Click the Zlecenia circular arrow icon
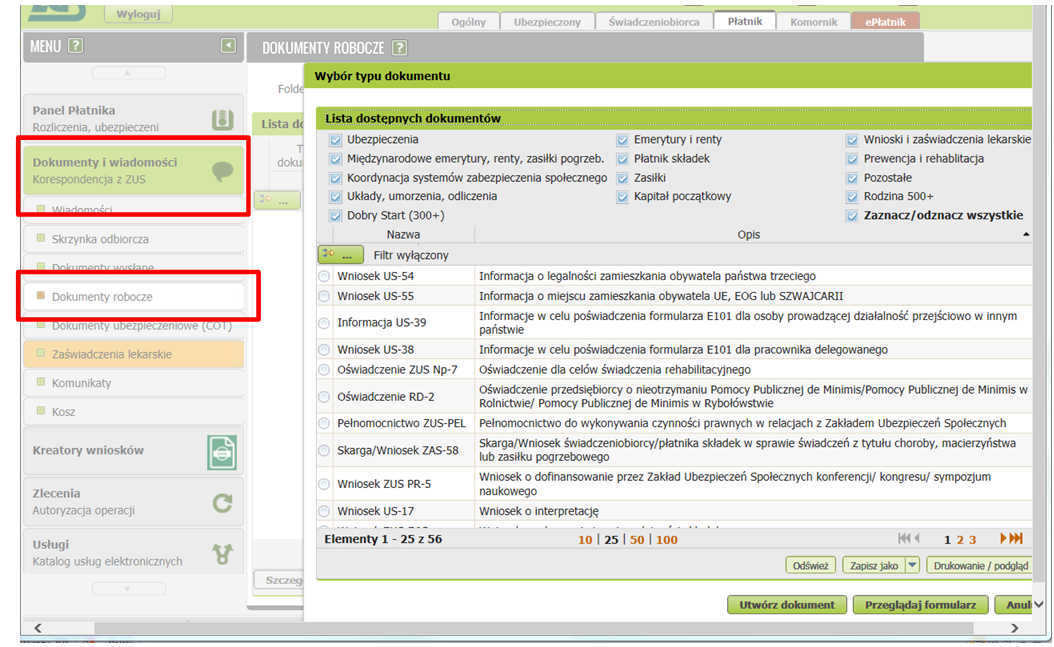 222,503
